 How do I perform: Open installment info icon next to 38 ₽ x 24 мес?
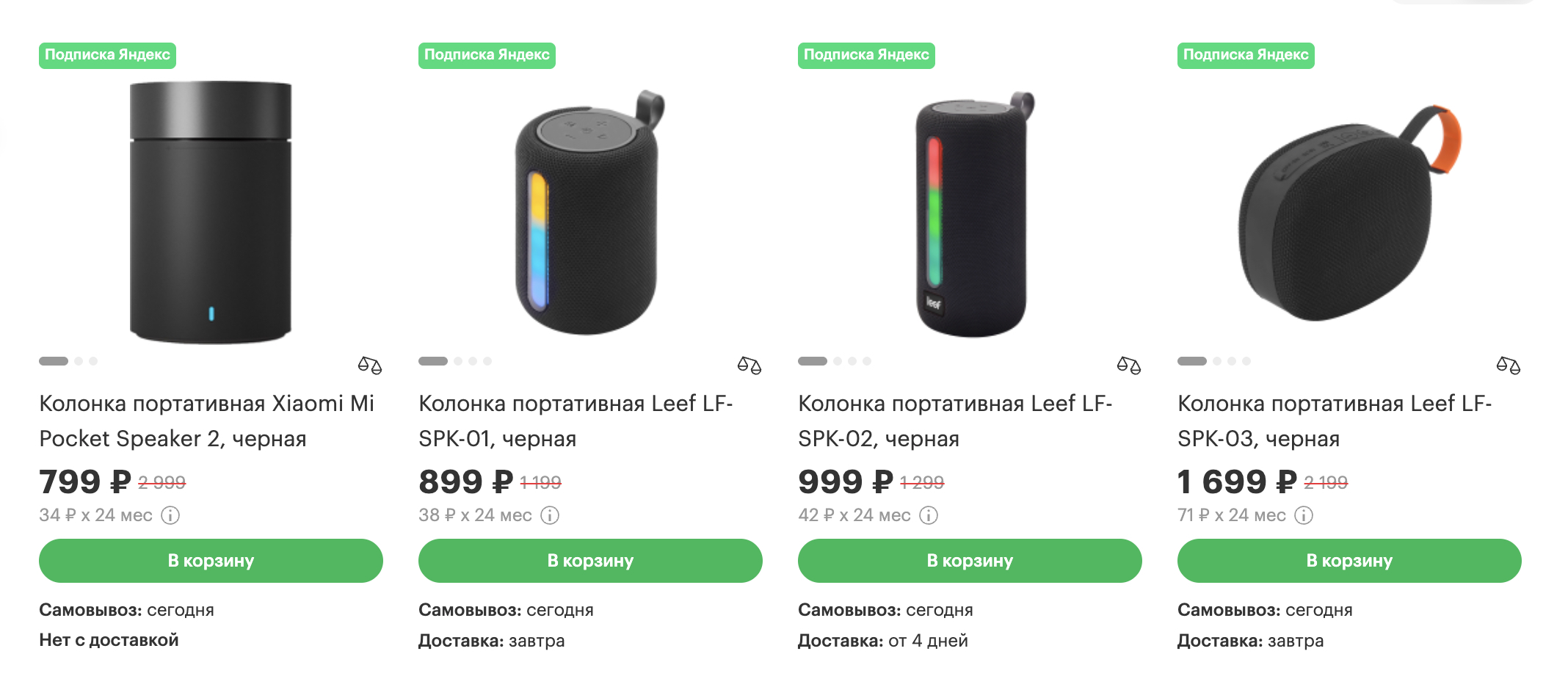click(550, 515)
